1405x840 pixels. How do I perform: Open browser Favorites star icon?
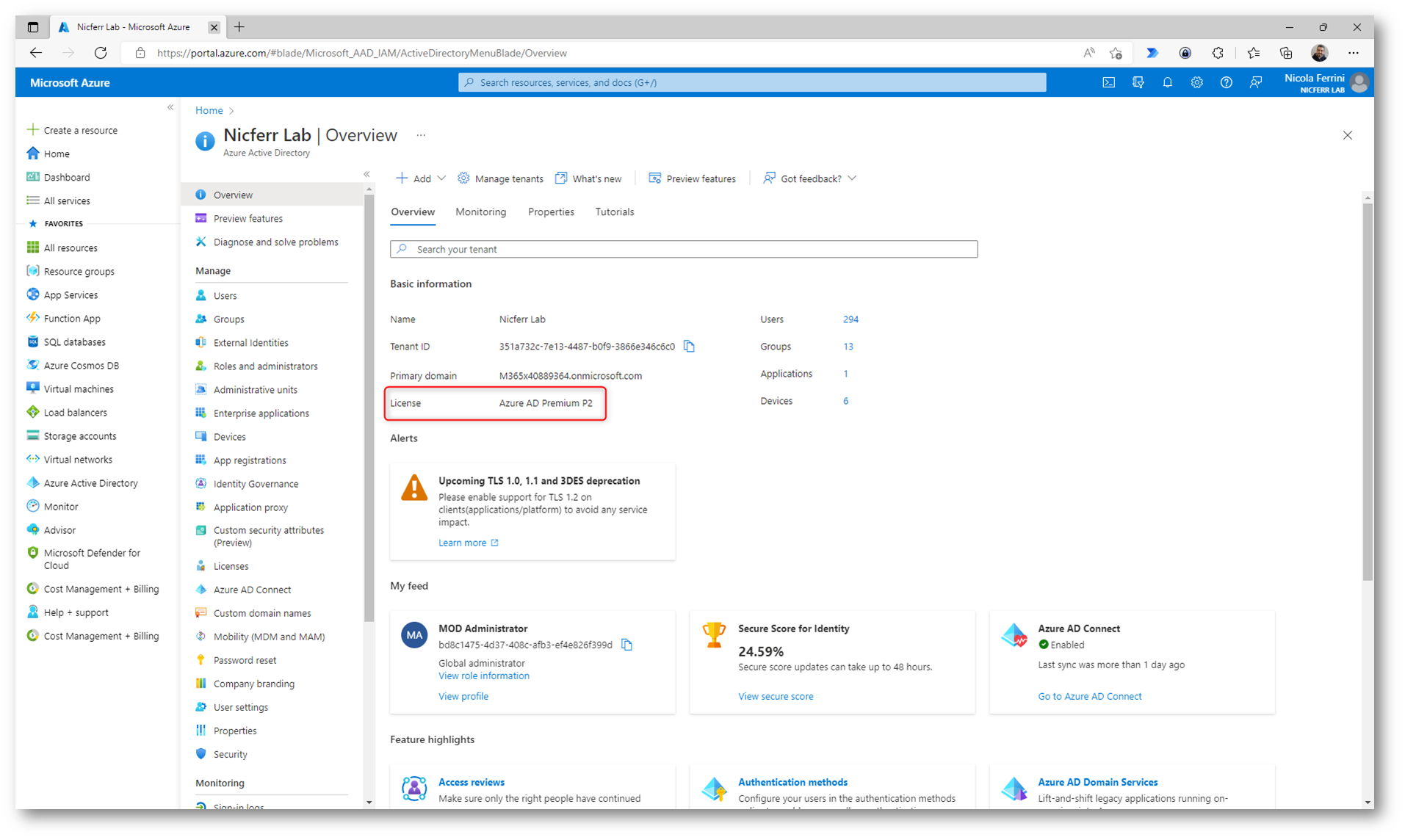pos(1253,53)
